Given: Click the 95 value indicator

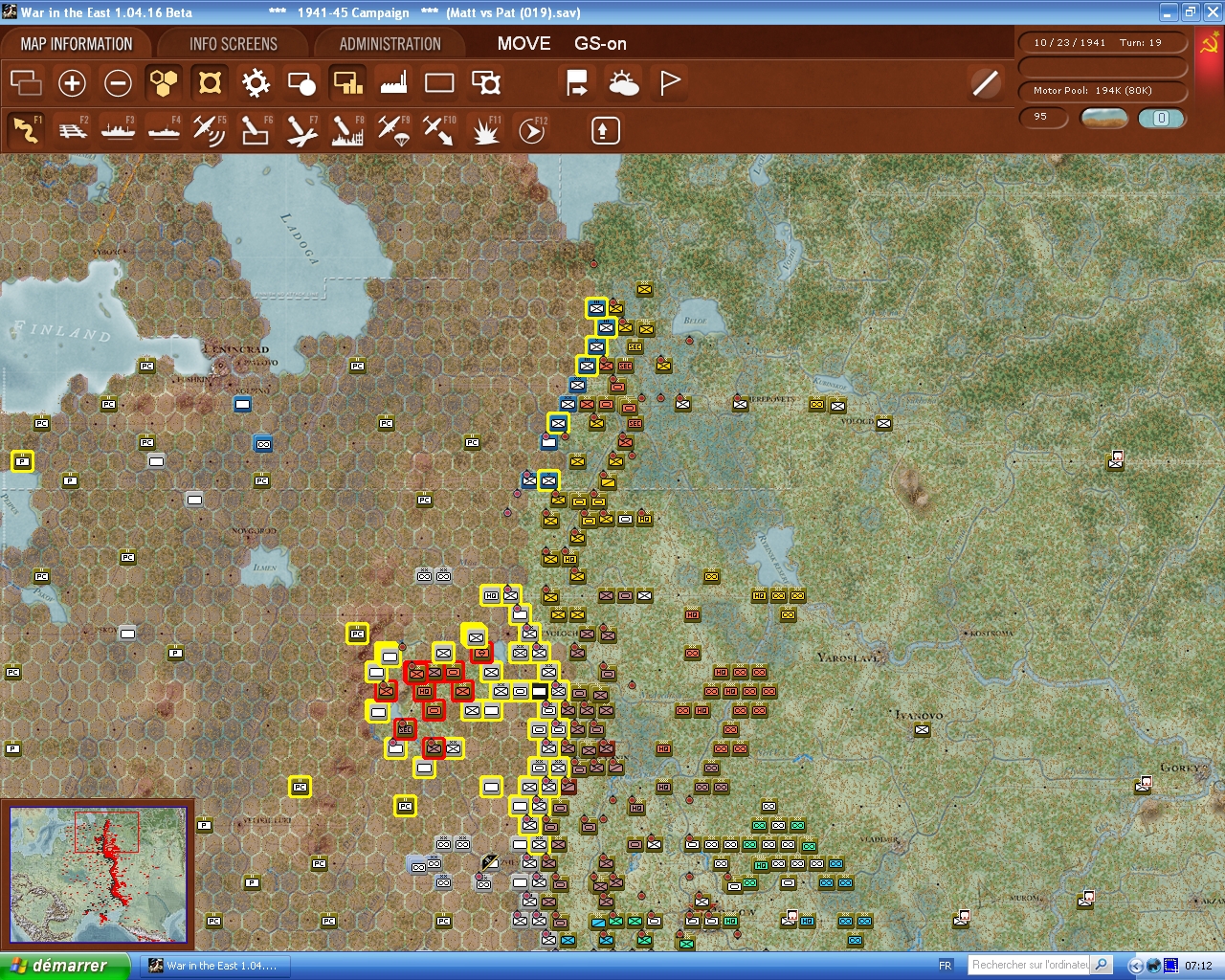Looking at the screenshot, I should pyautogui.click(x=1042, y=118).
